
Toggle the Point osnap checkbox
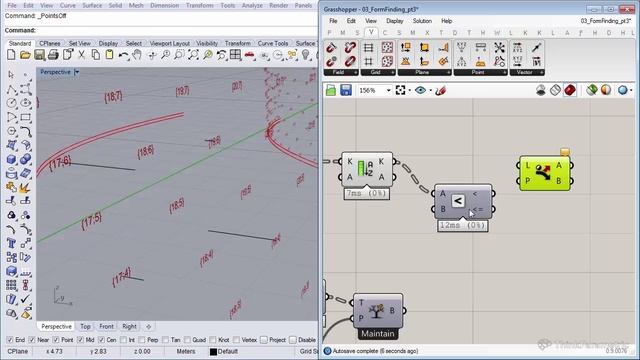56,340
